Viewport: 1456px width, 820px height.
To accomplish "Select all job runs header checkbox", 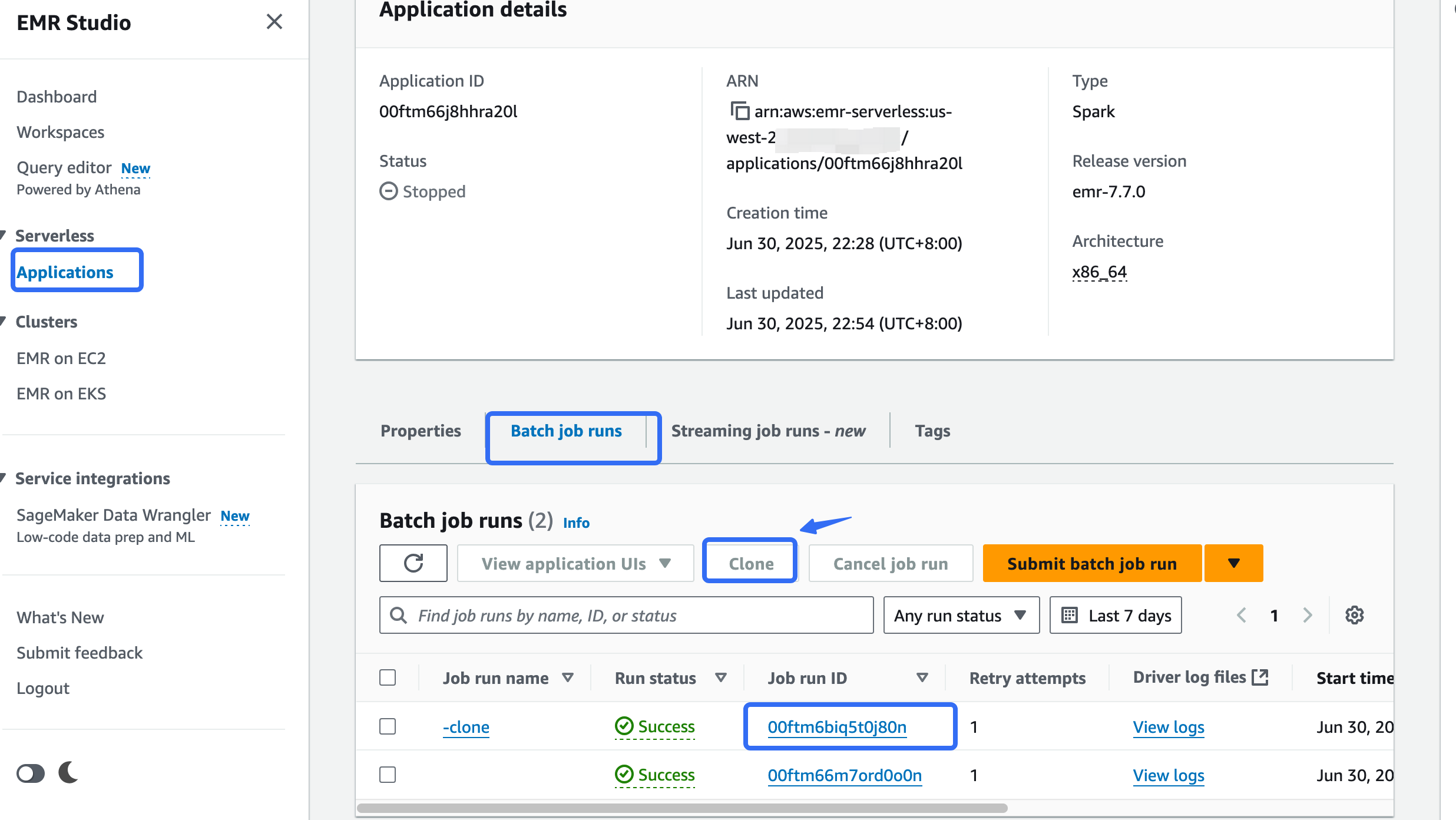I will (x=388, y=677).
